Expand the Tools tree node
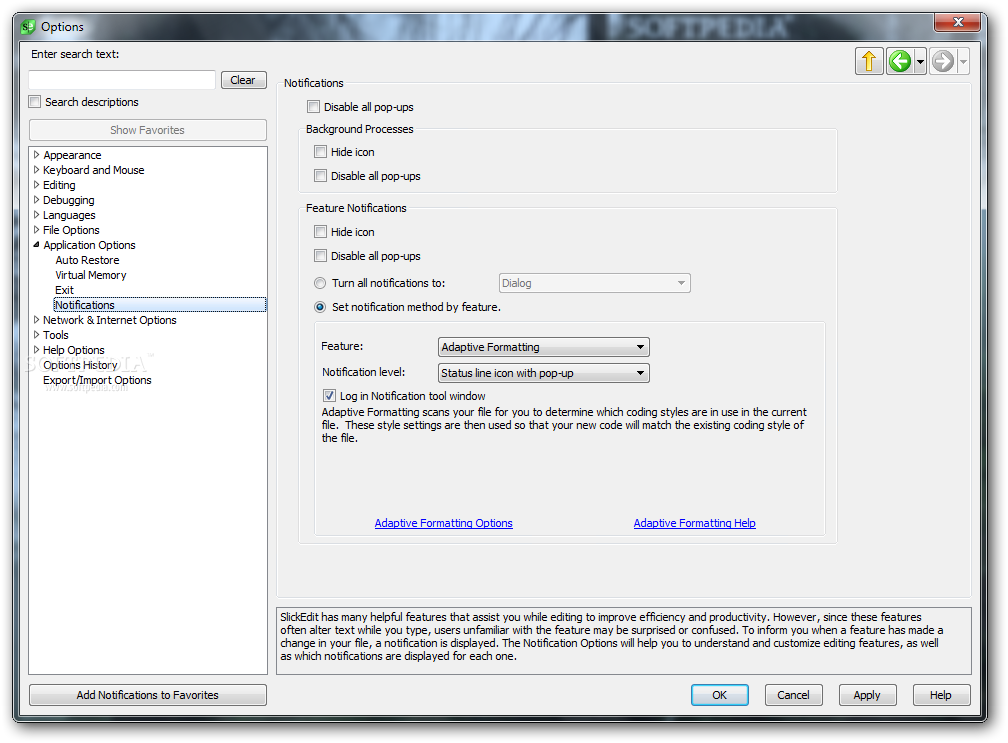Viewport: 1008px width, 743px height. tap(37, 334)
